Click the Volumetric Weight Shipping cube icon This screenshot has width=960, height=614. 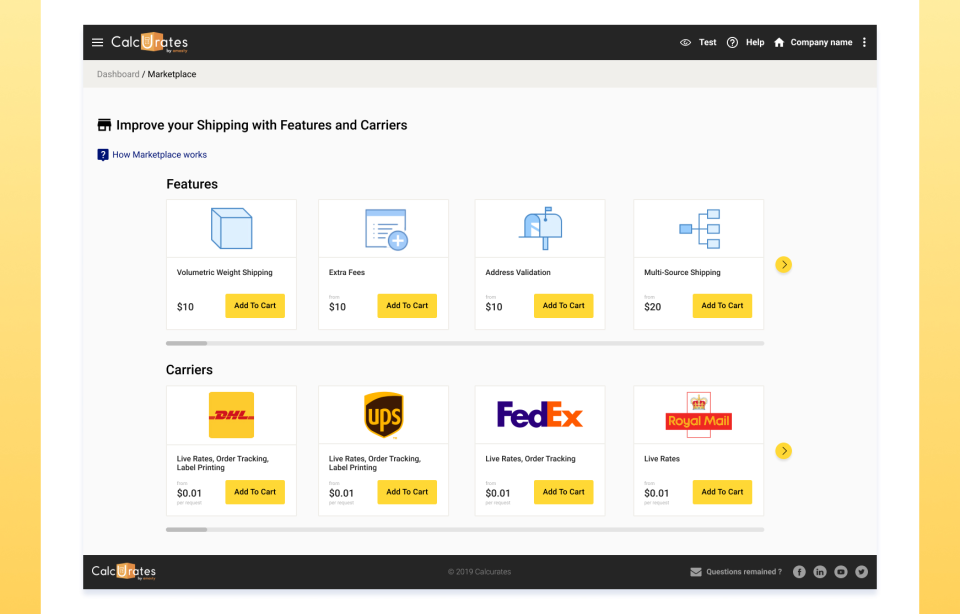point(231,228)
